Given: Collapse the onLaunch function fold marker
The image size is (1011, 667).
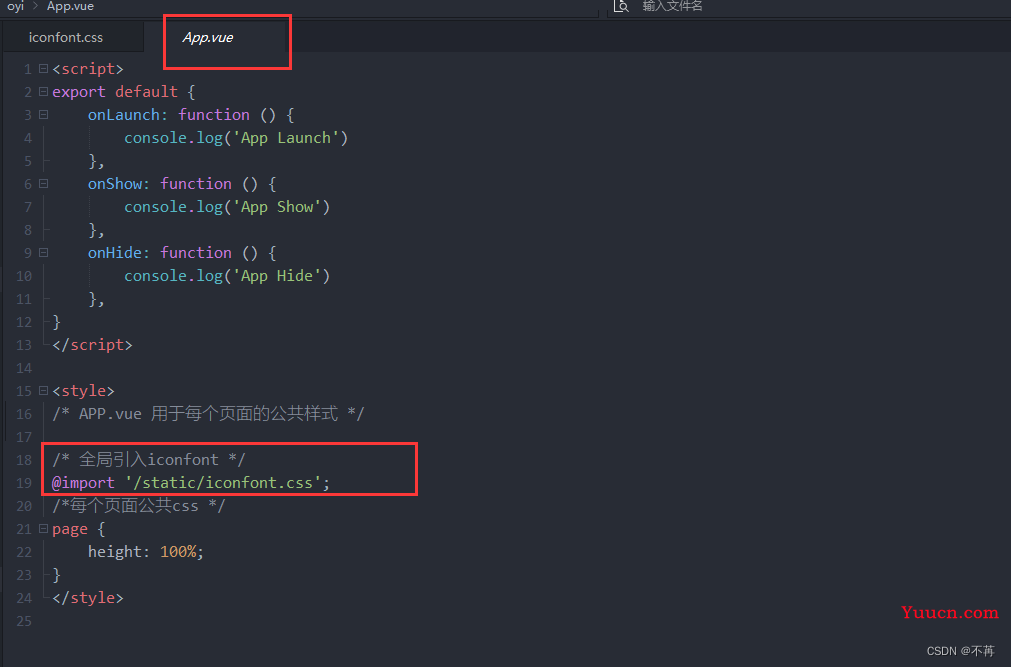Looking at the screenshot, I should click(x=43, y=115).
